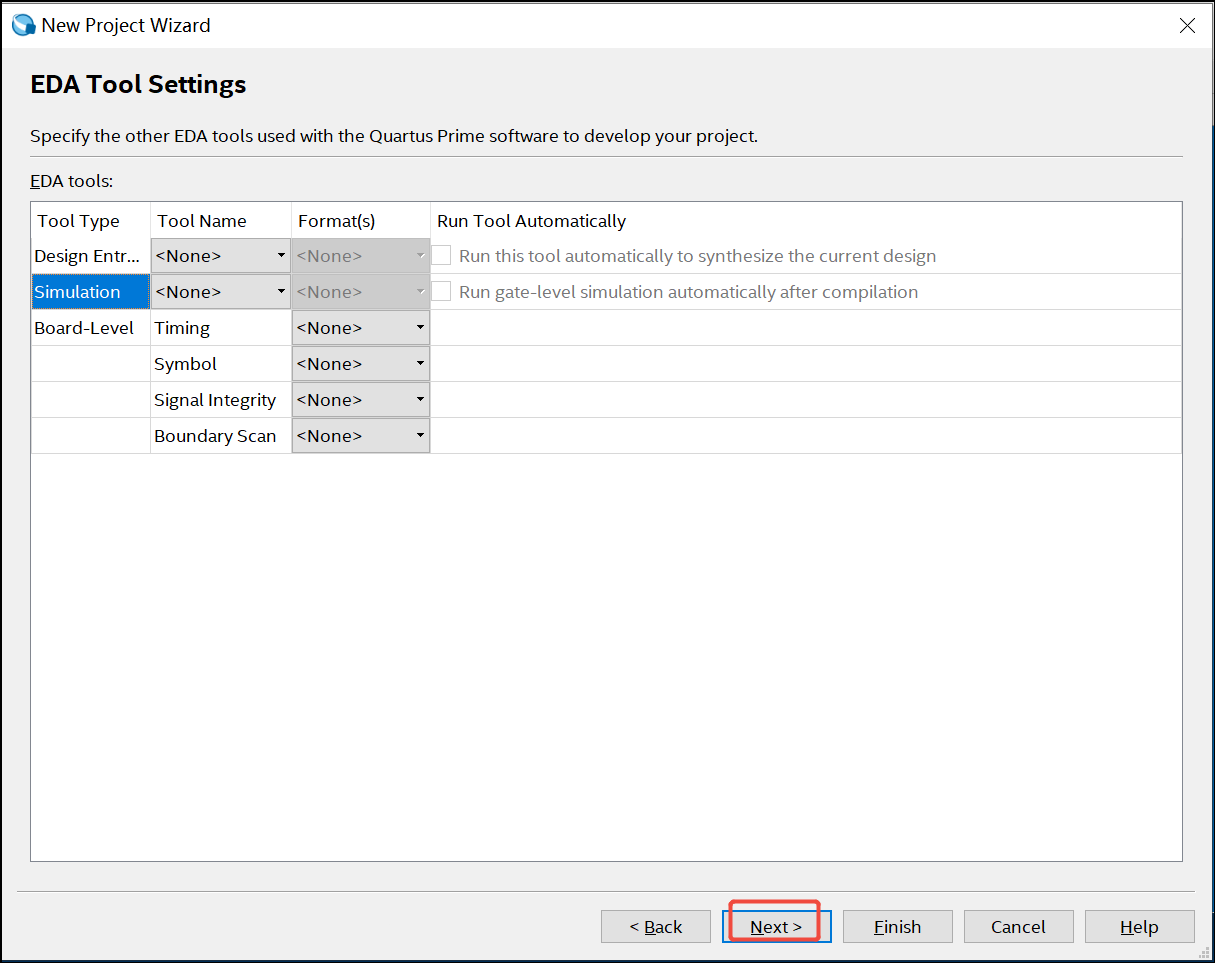
Task: Open Help for EDA Tool Settings
Action: pyautogui.click(x=1140, y=927)
